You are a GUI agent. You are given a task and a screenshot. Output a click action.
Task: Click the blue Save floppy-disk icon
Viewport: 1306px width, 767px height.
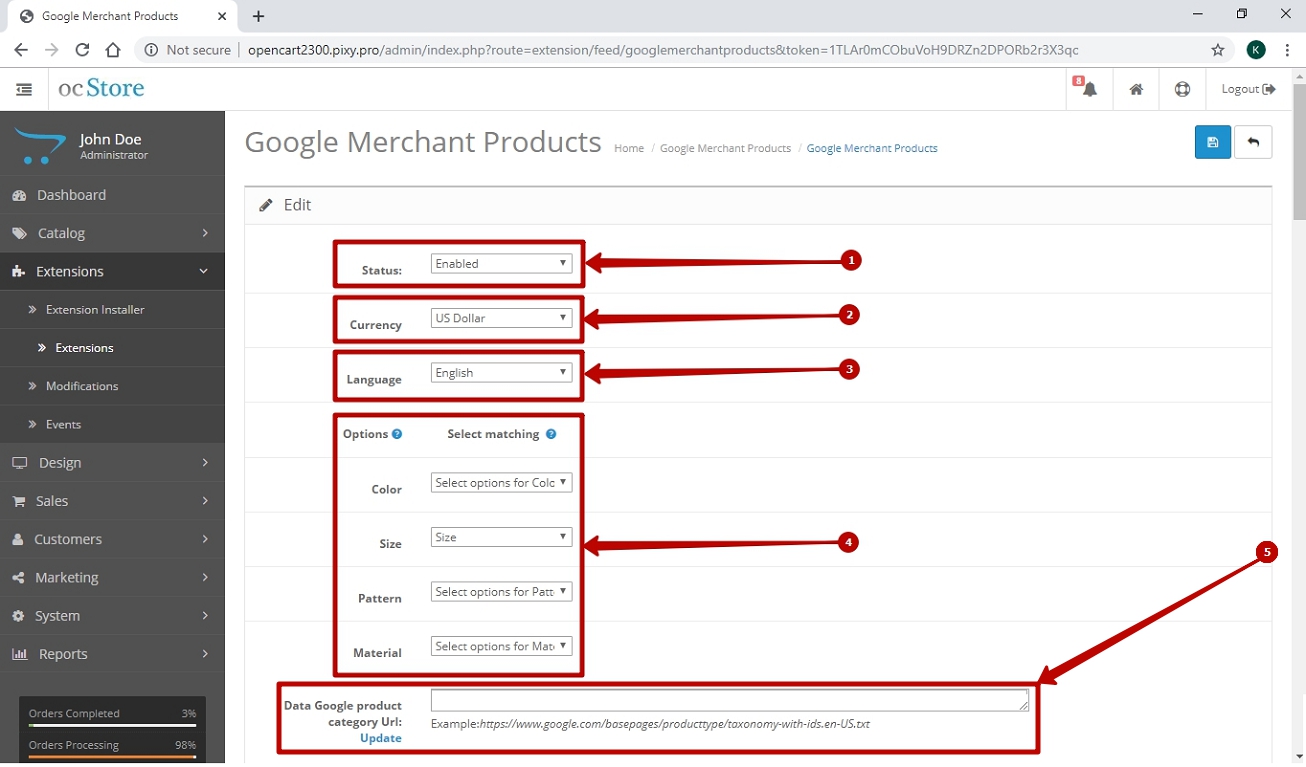1212,142
